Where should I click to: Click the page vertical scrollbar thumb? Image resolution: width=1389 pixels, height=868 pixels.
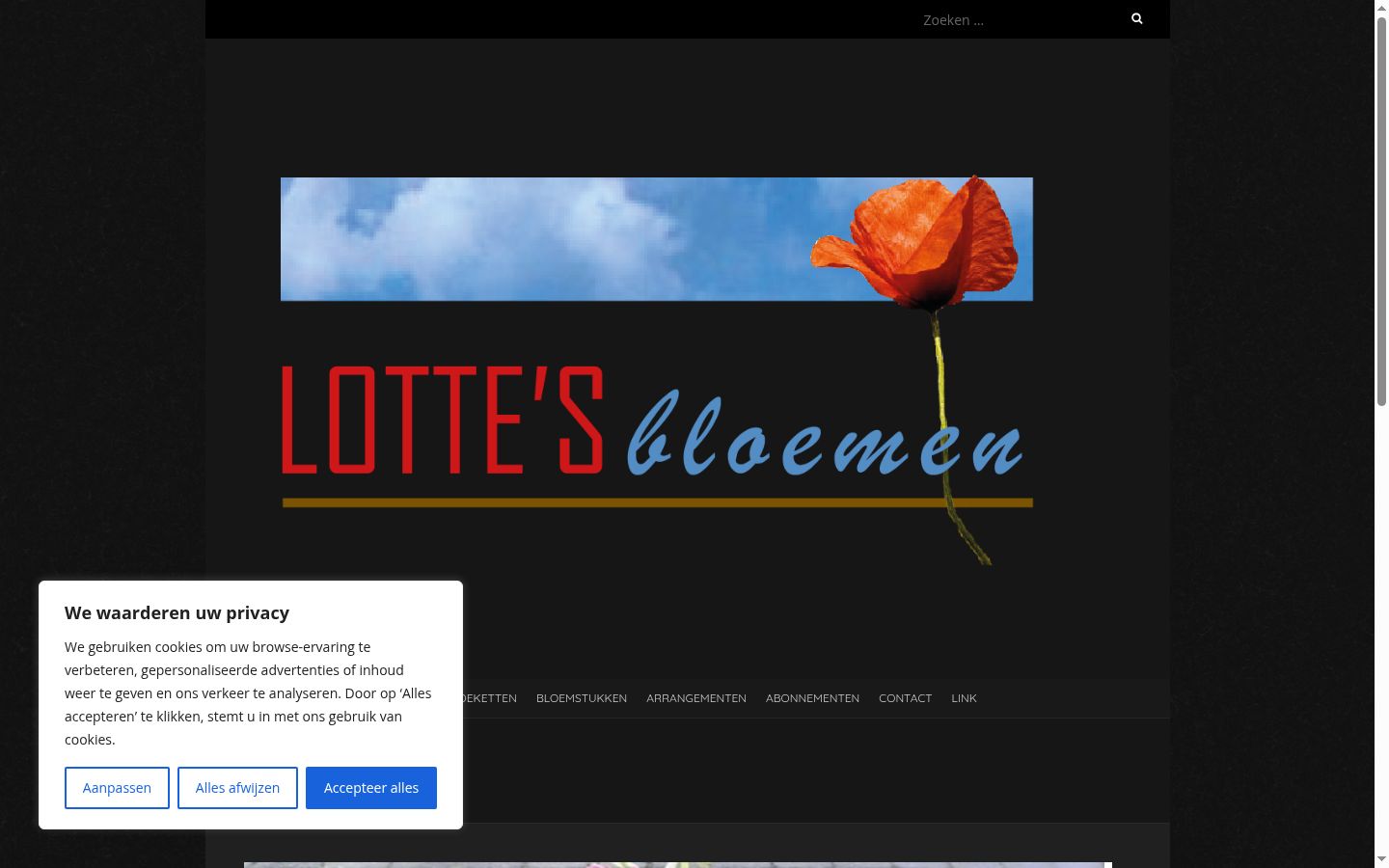tap(1381, 210)
